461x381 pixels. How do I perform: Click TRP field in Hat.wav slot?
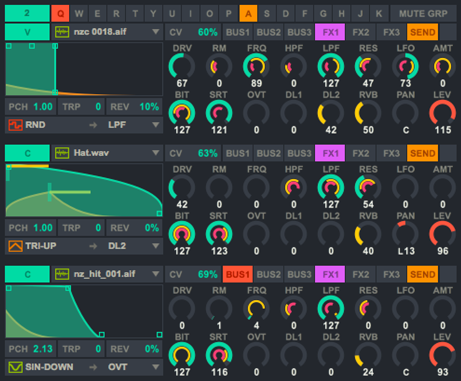[82, 228]
